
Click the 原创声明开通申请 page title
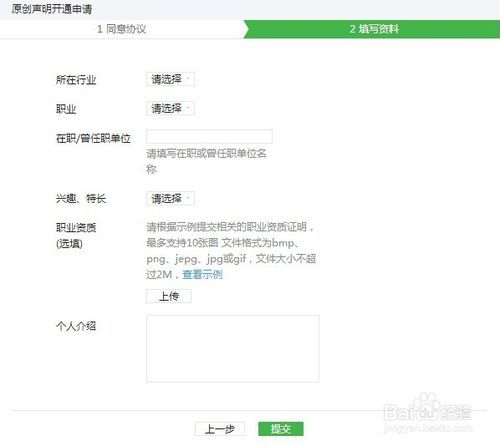click(x=52, y=9)
